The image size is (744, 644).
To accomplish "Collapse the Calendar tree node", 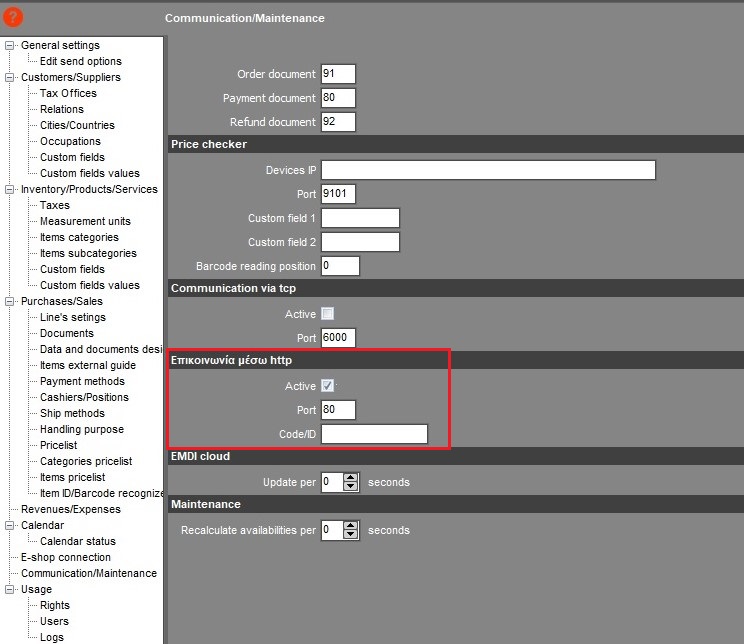I will [x=9, y=525].
